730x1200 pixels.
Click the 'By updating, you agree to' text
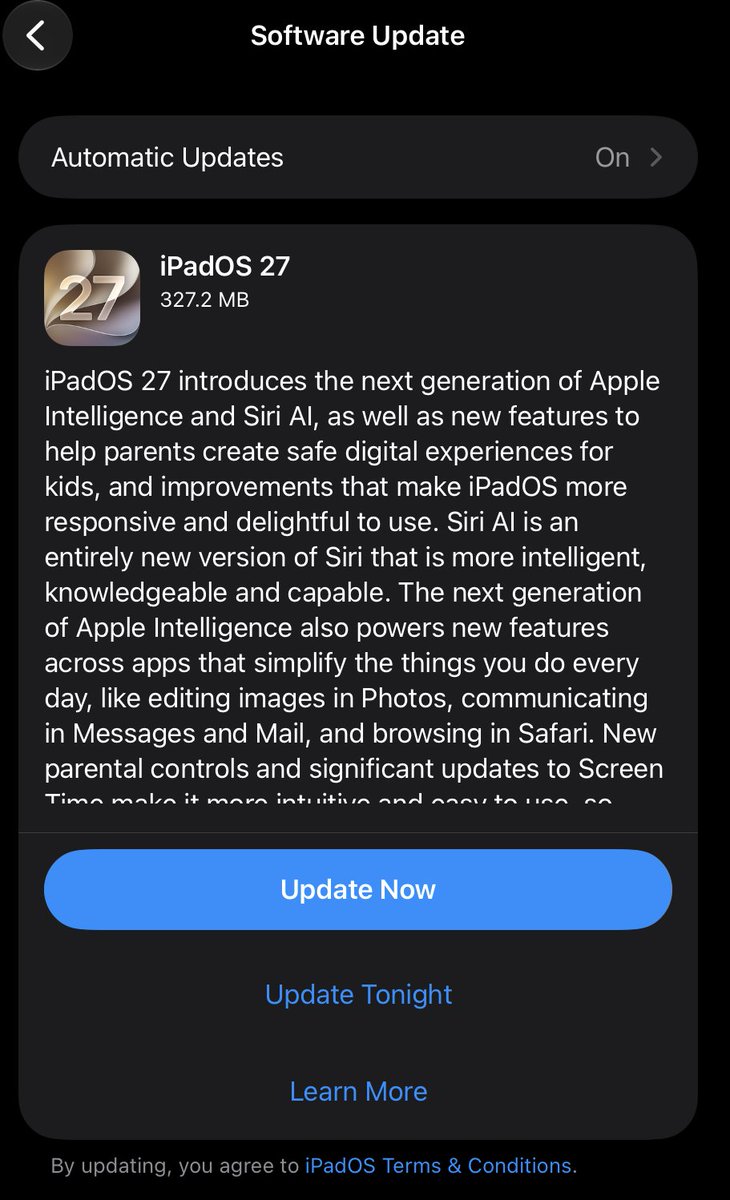pyautogui.click(x=175, y=1166)
